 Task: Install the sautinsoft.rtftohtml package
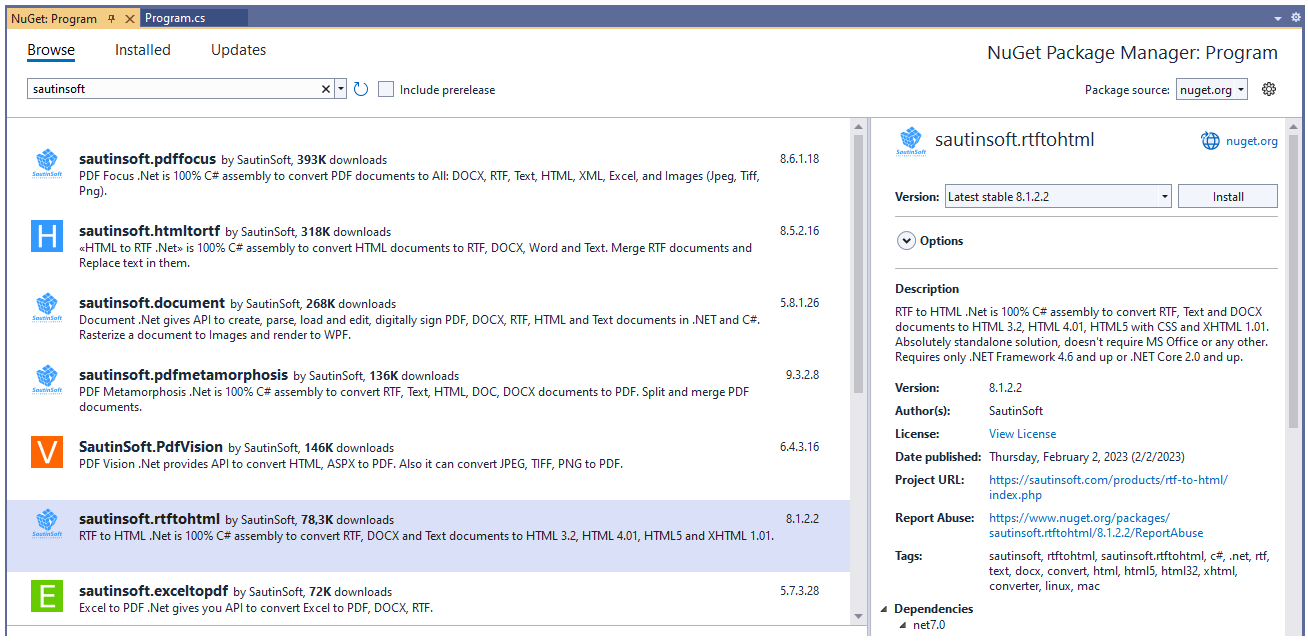pyautogui.click(x=1227, y=195)
